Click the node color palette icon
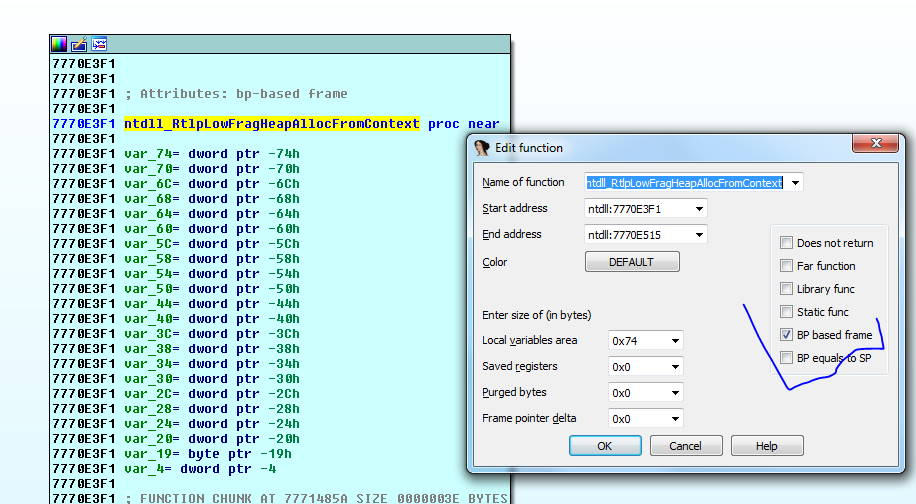Screen dimensions: 916x504 (60, 44)
